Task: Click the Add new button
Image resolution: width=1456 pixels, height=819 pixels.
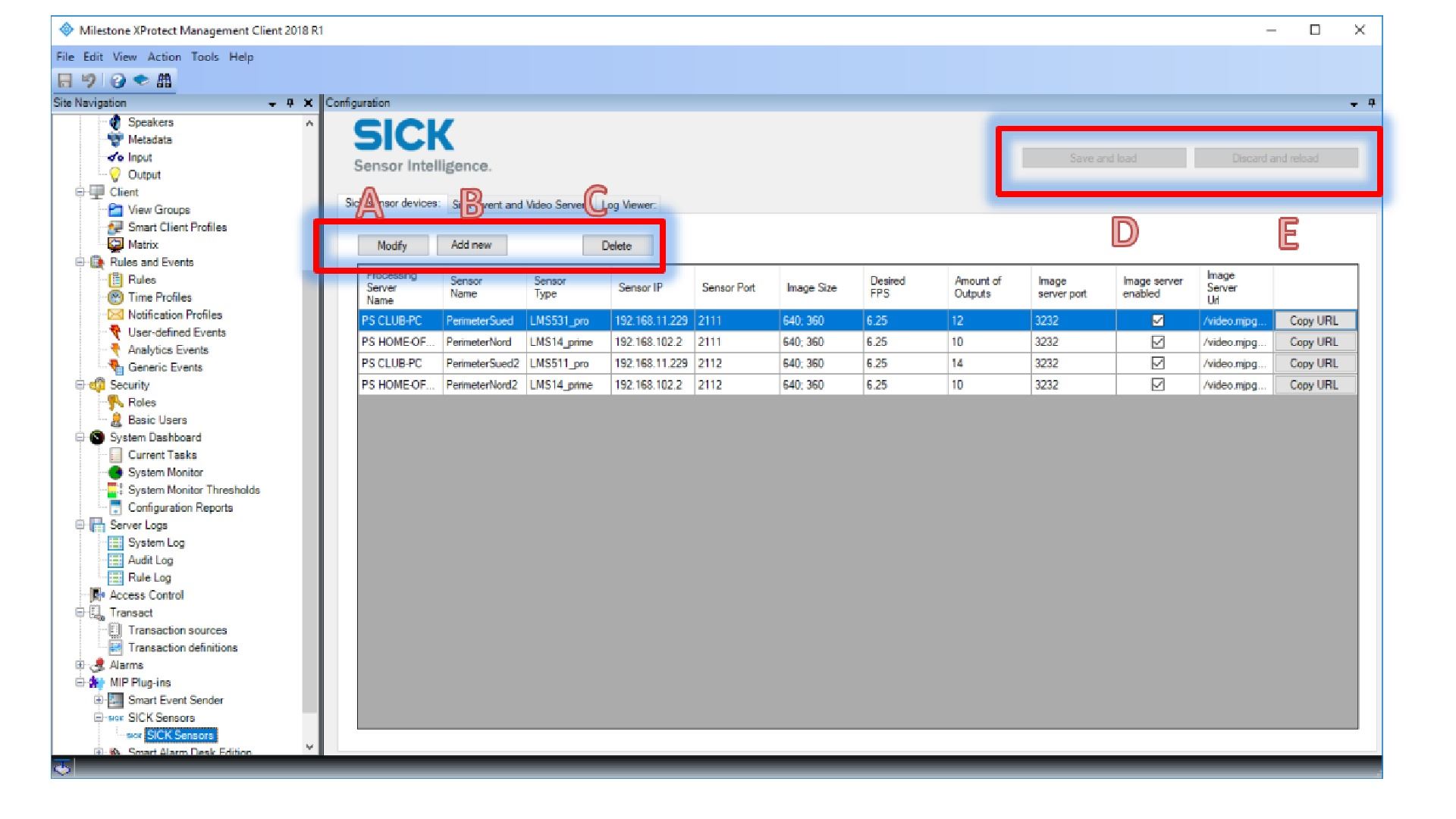Action: pos(471,245)
